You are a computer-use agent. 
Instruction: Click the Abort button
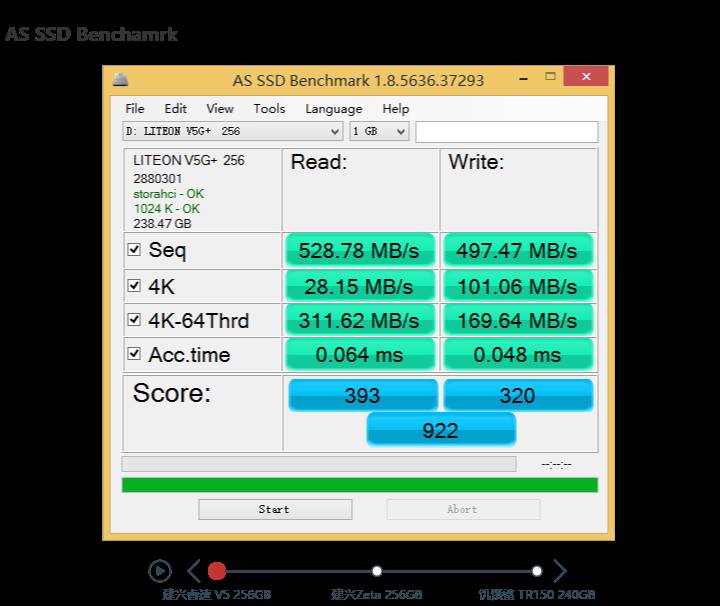(x=463, y=510)
